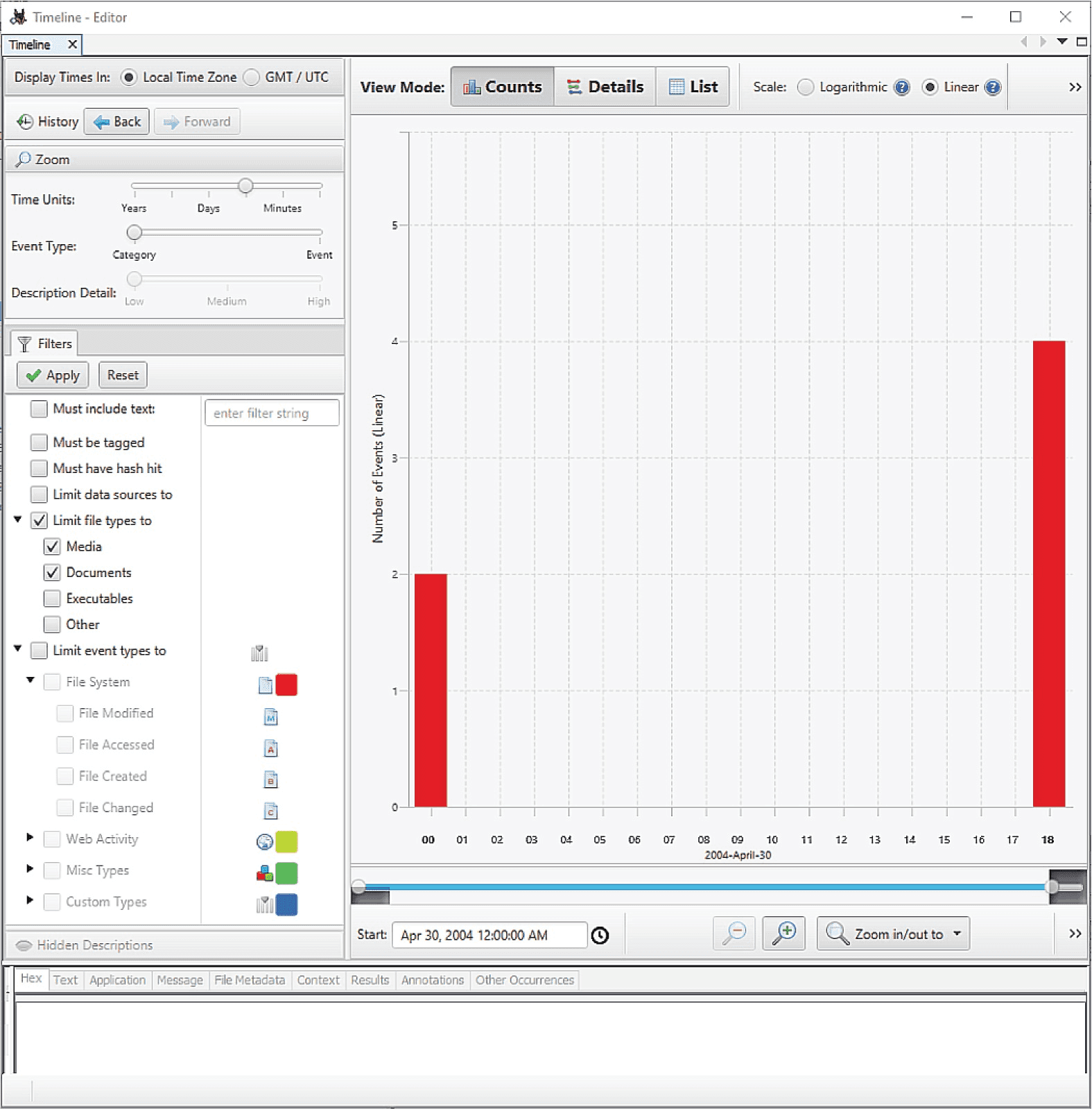The height and width of the screenshot is (1109, 1092).
Task: Click the event types root icon
Action: [x=259, y=653]
